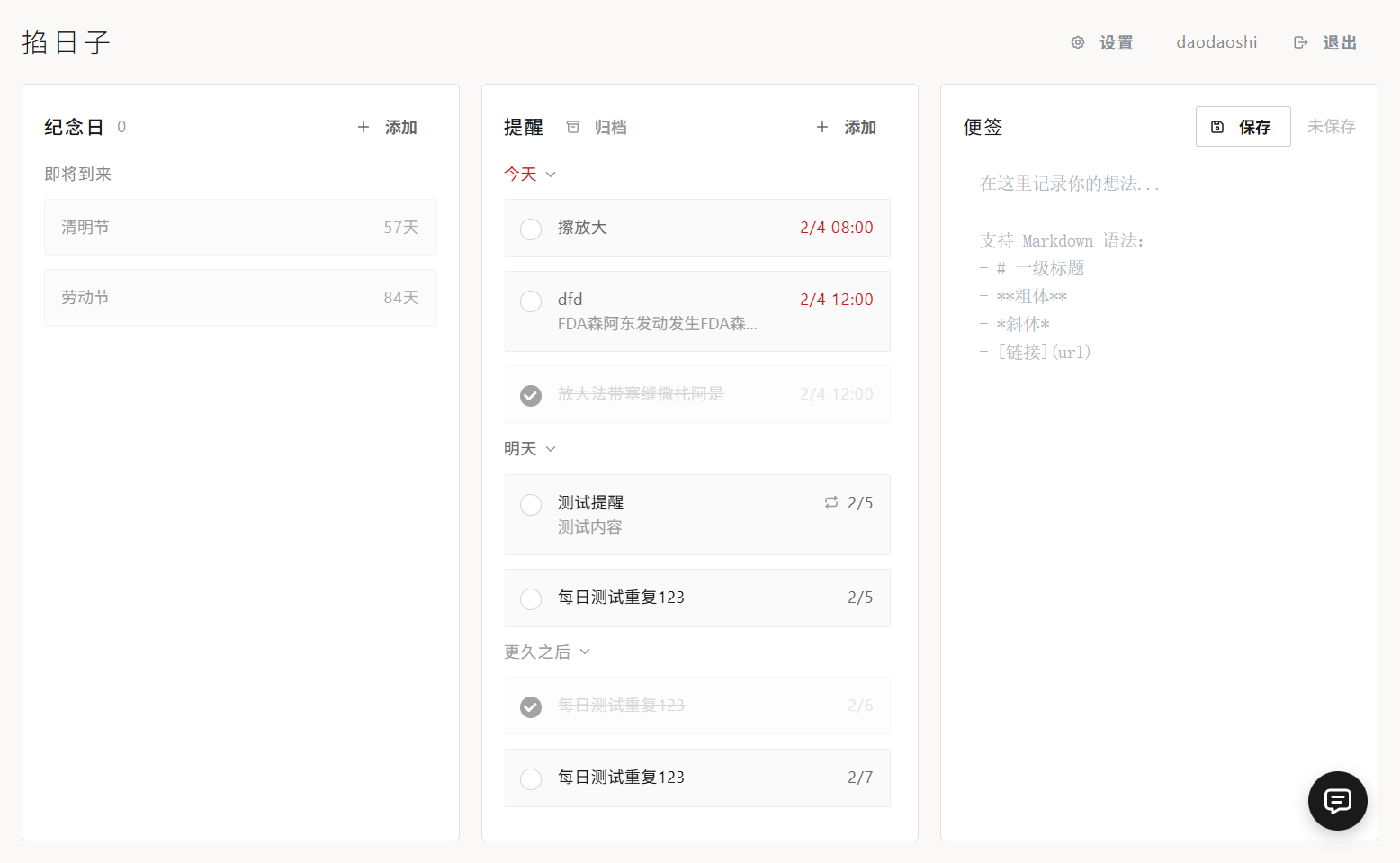The height and width of the screenshot is (863, 1400).
Task: Uncheck the completed 2/6 每日测试重复123 reminder
Action: 531,706
